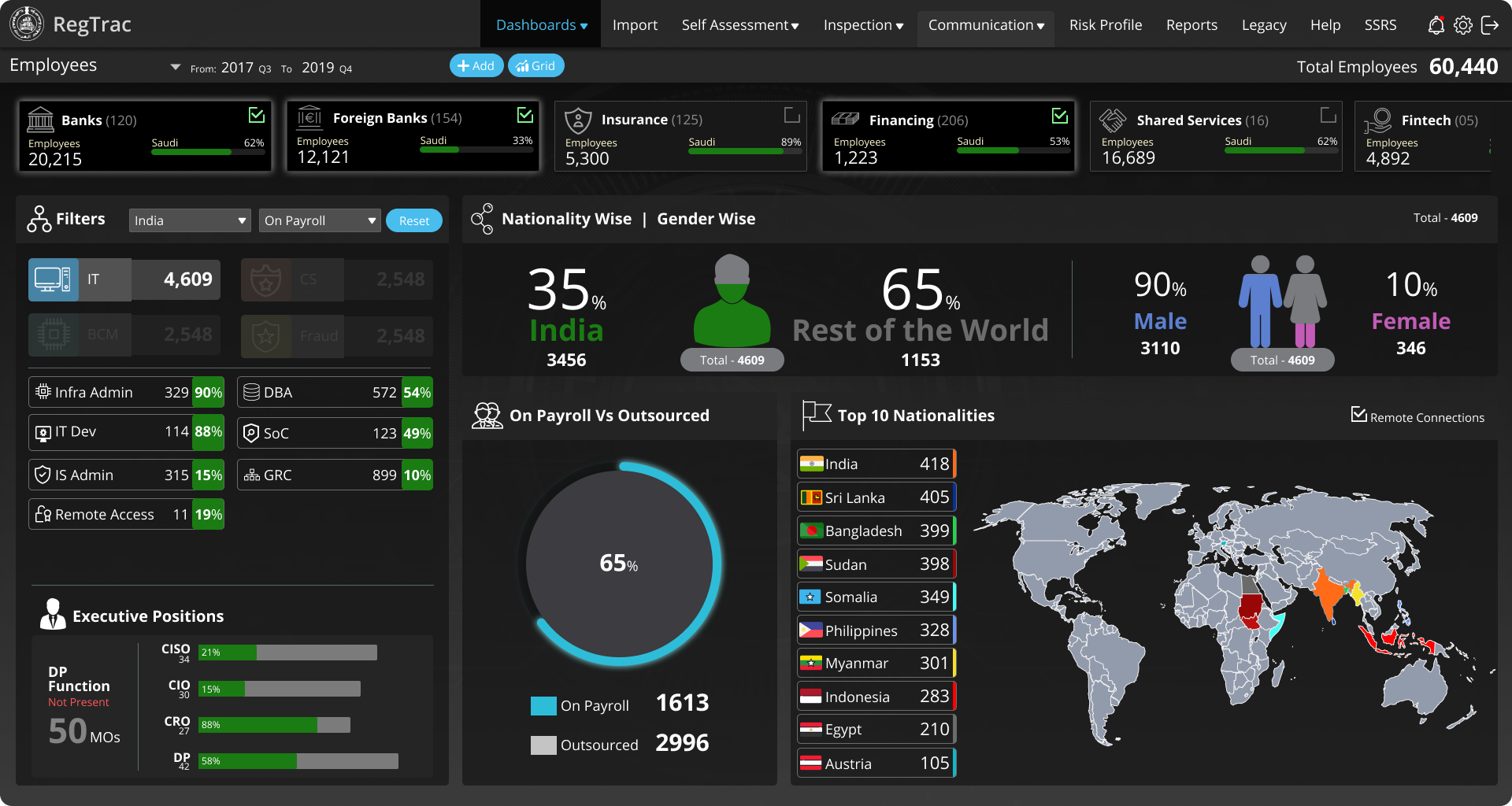Expand the Employees view dropdown arrow
This screenshot has width=1512, height=806.
[x=175, y=67]
